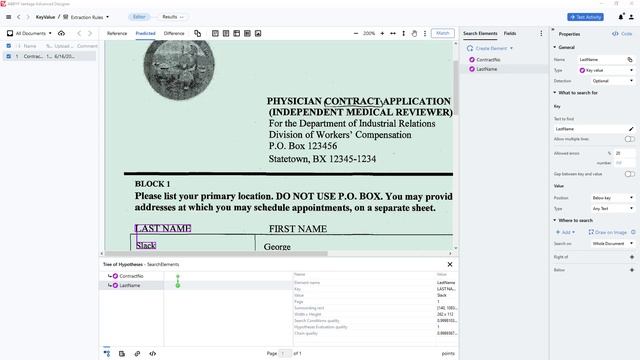The height and width of the screenshot is (360, 640).
Task: Toggle checkbox for the Contrac... document row
Action: pos(9,56)
